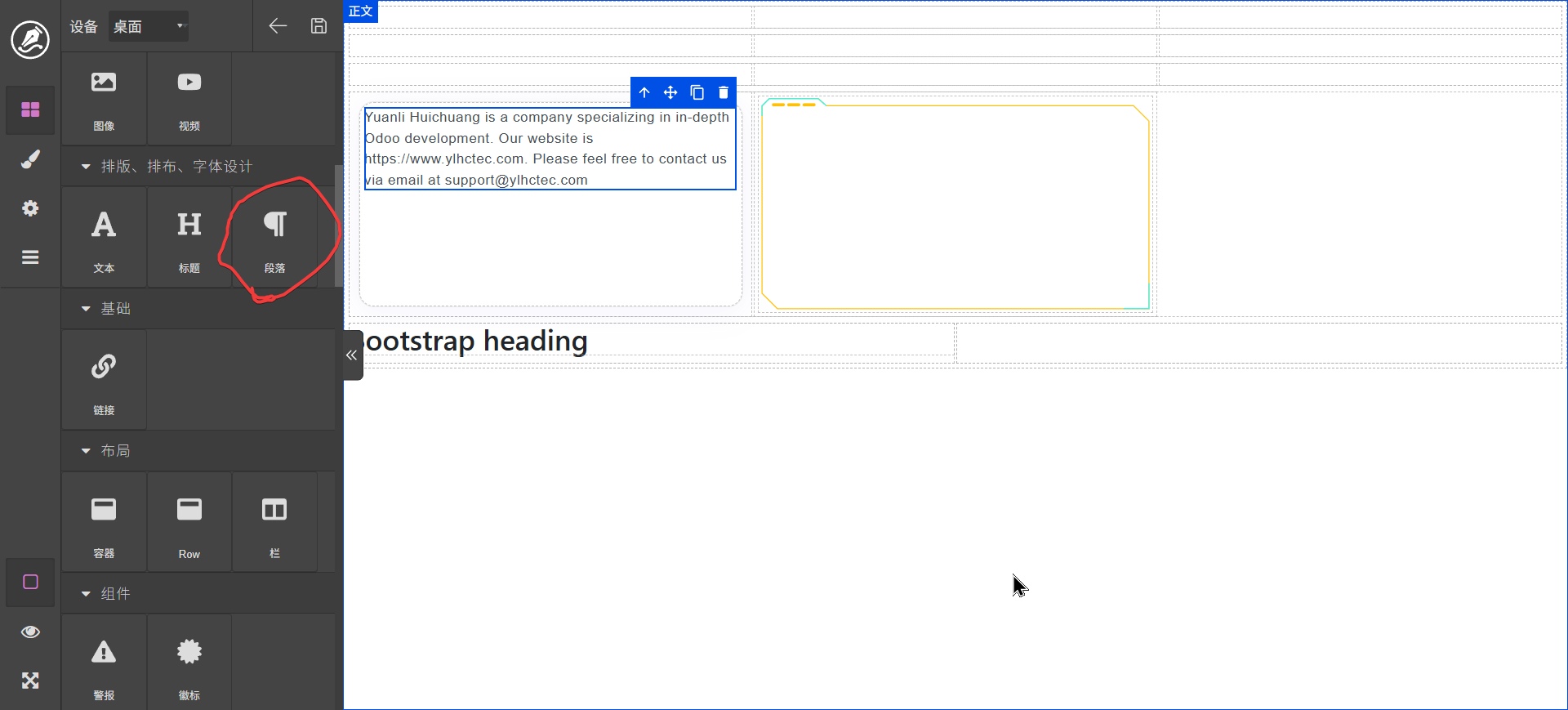This screenshot has width=1568, height=710.
Task: Select the Video (视频) block
Action: click(x=189, y=99)
